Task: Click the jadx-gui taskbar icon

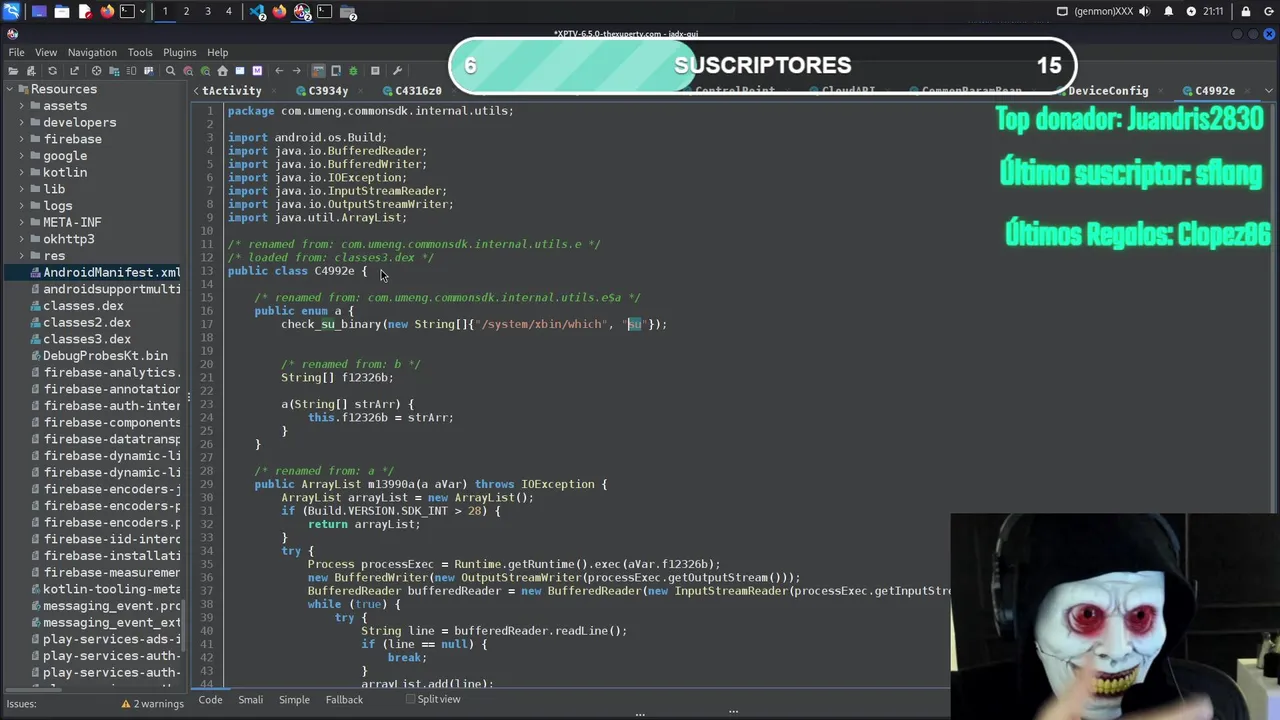Action: 301,12
